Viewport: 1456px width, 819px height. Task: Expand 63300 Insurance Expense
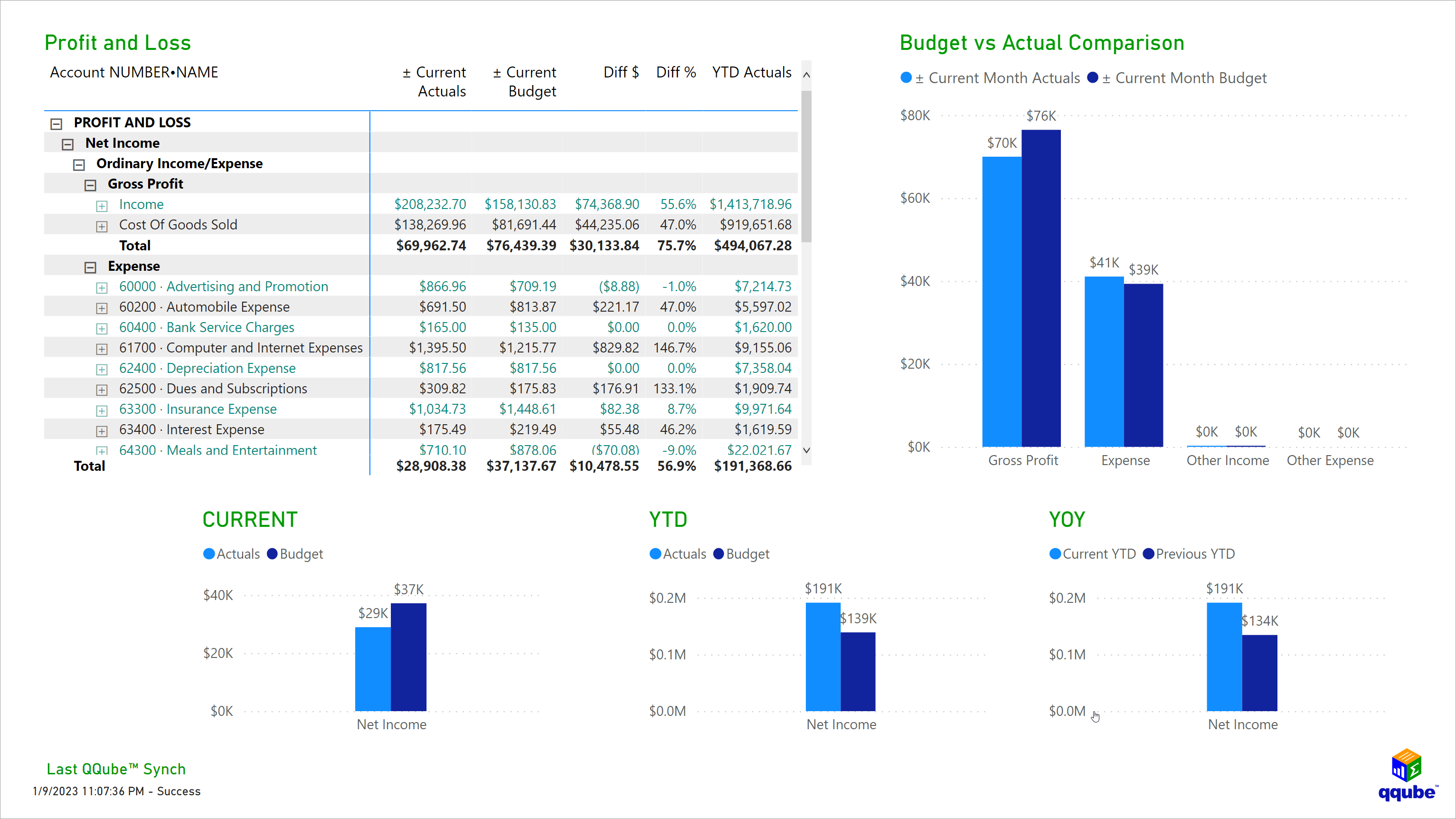(102, 410)
